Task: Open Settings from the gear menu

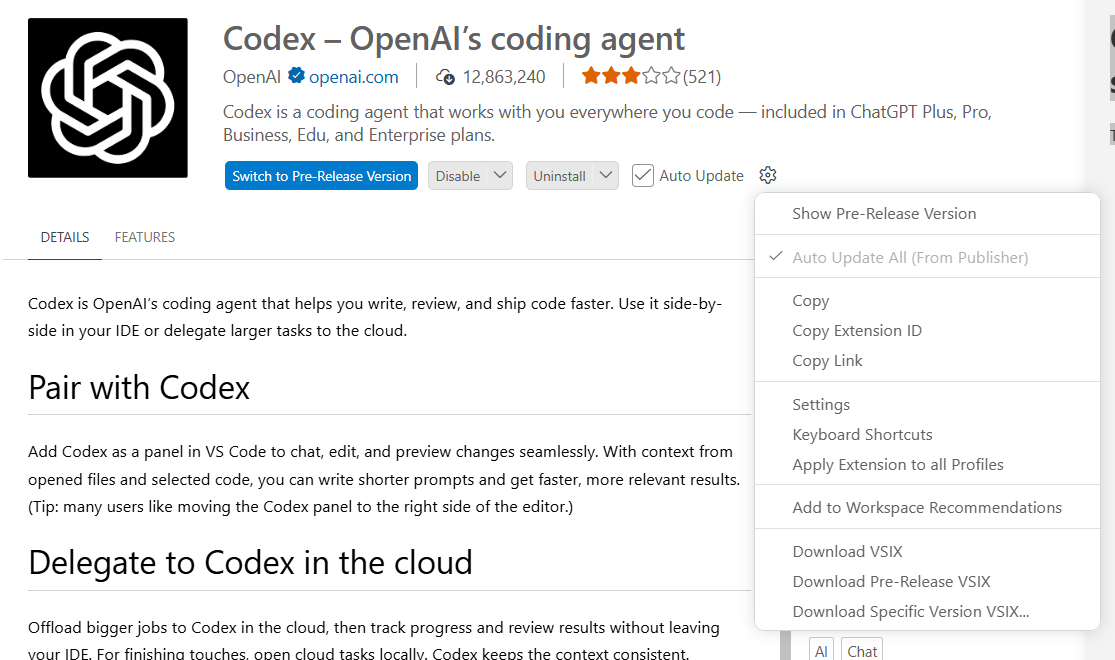Action: 927,405
